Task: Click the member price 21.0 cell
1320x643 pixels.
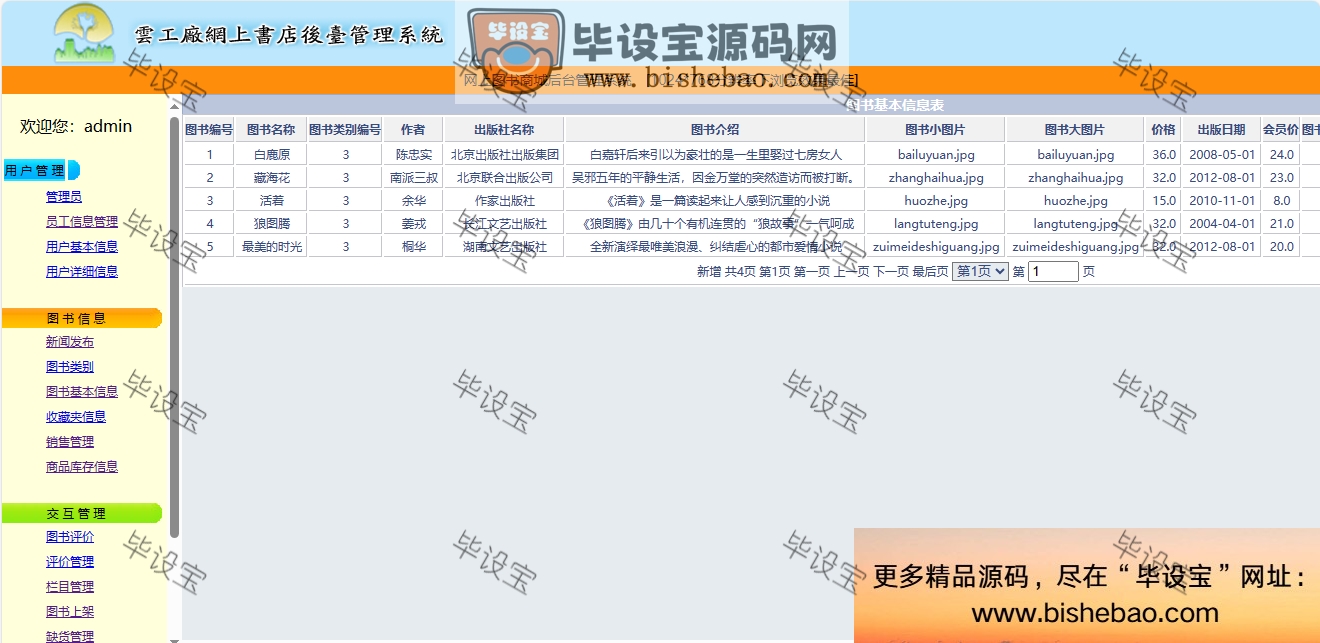Action: 1280,224
